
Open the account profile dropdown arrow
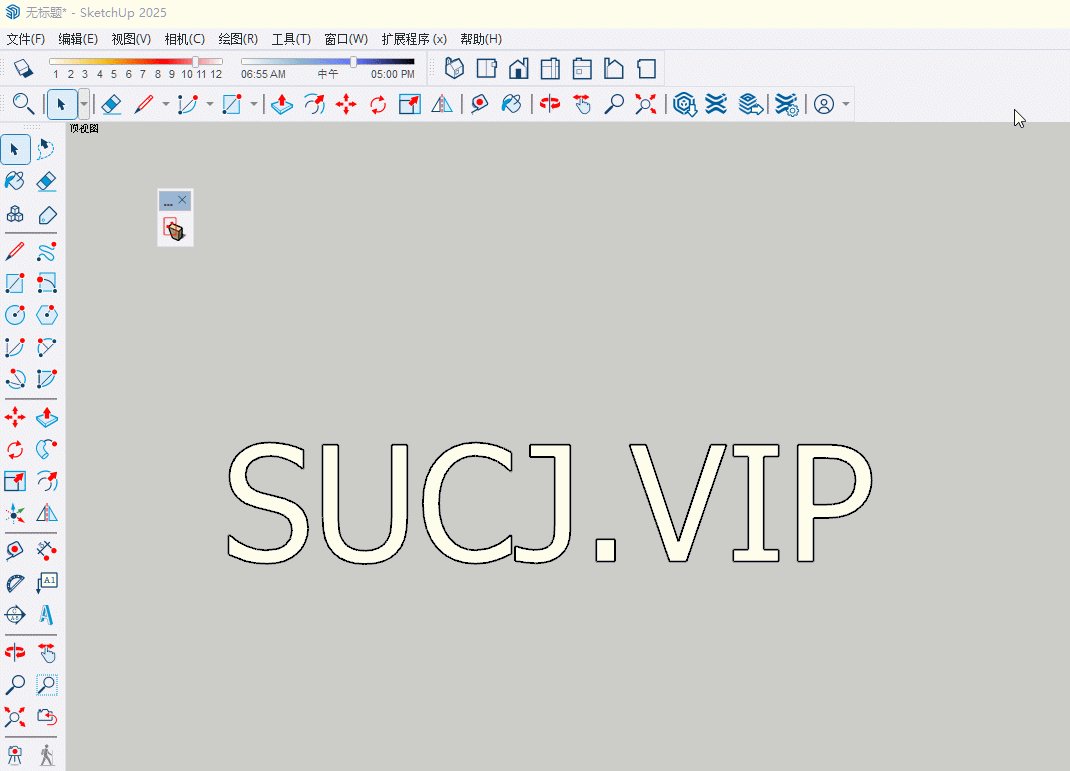pyautogui.click(x=846, y=104)
